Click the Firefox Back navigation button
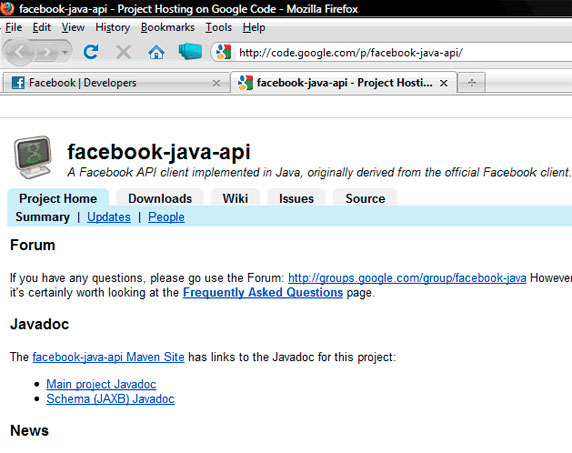 tap(19, 52)
